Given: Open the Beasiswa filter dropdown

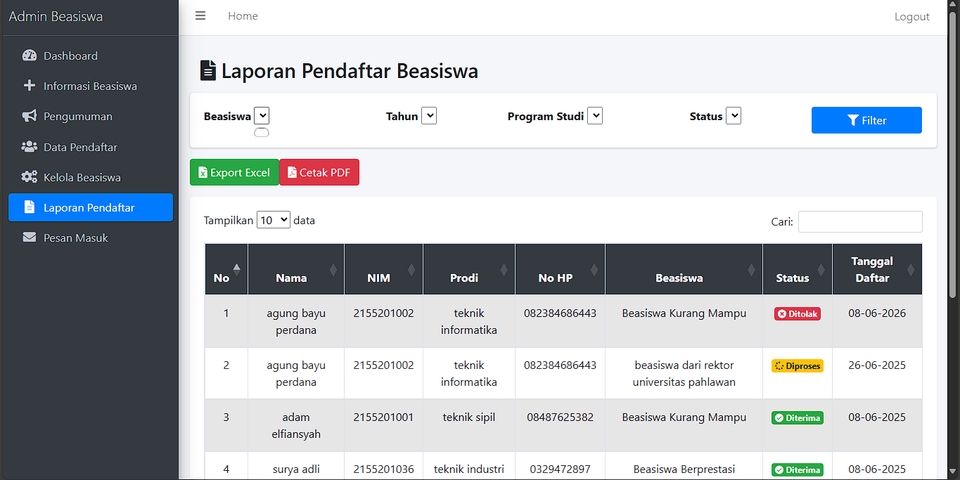Looking at the screenshot, I should (262, 116).
